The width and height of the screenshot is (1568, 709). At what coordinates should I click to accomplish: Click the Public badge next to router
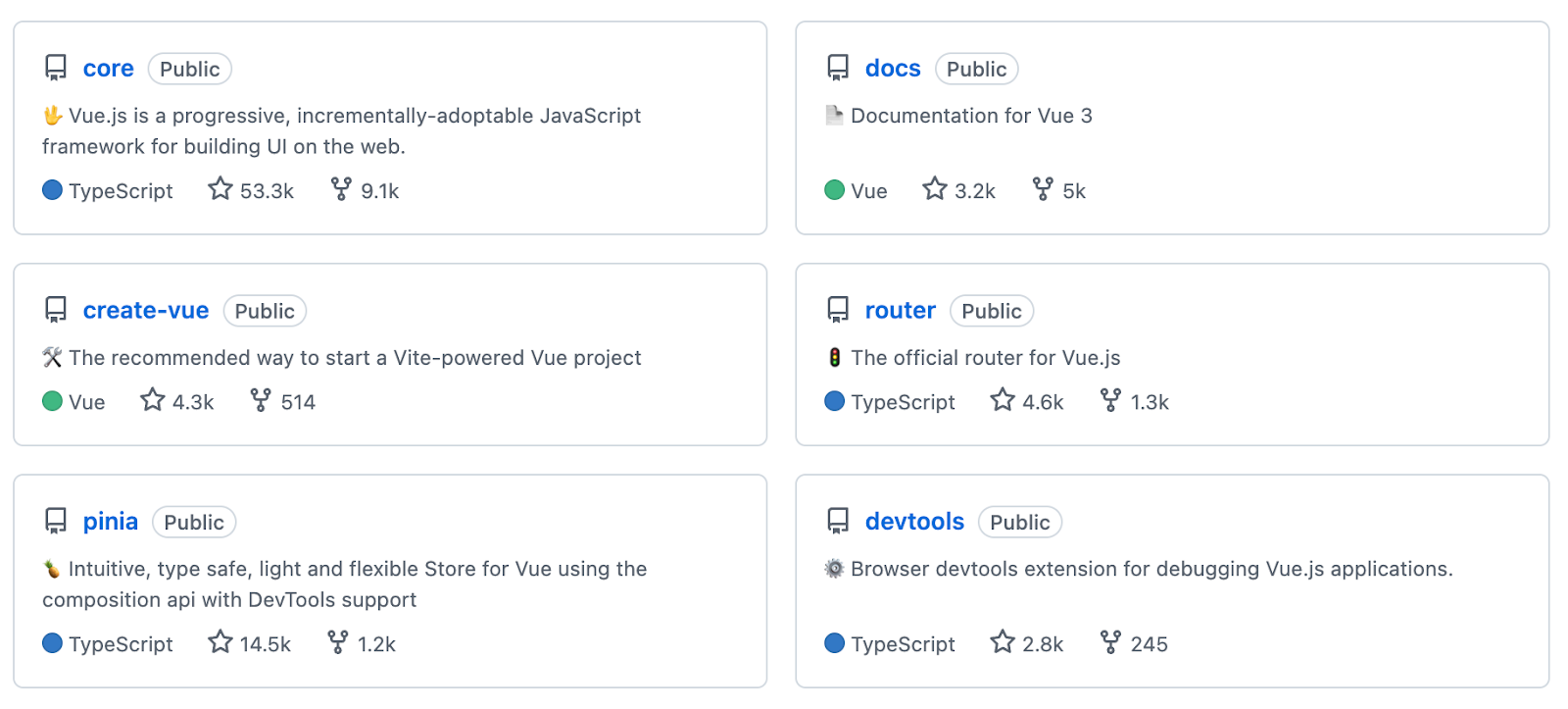click(992, 311)
